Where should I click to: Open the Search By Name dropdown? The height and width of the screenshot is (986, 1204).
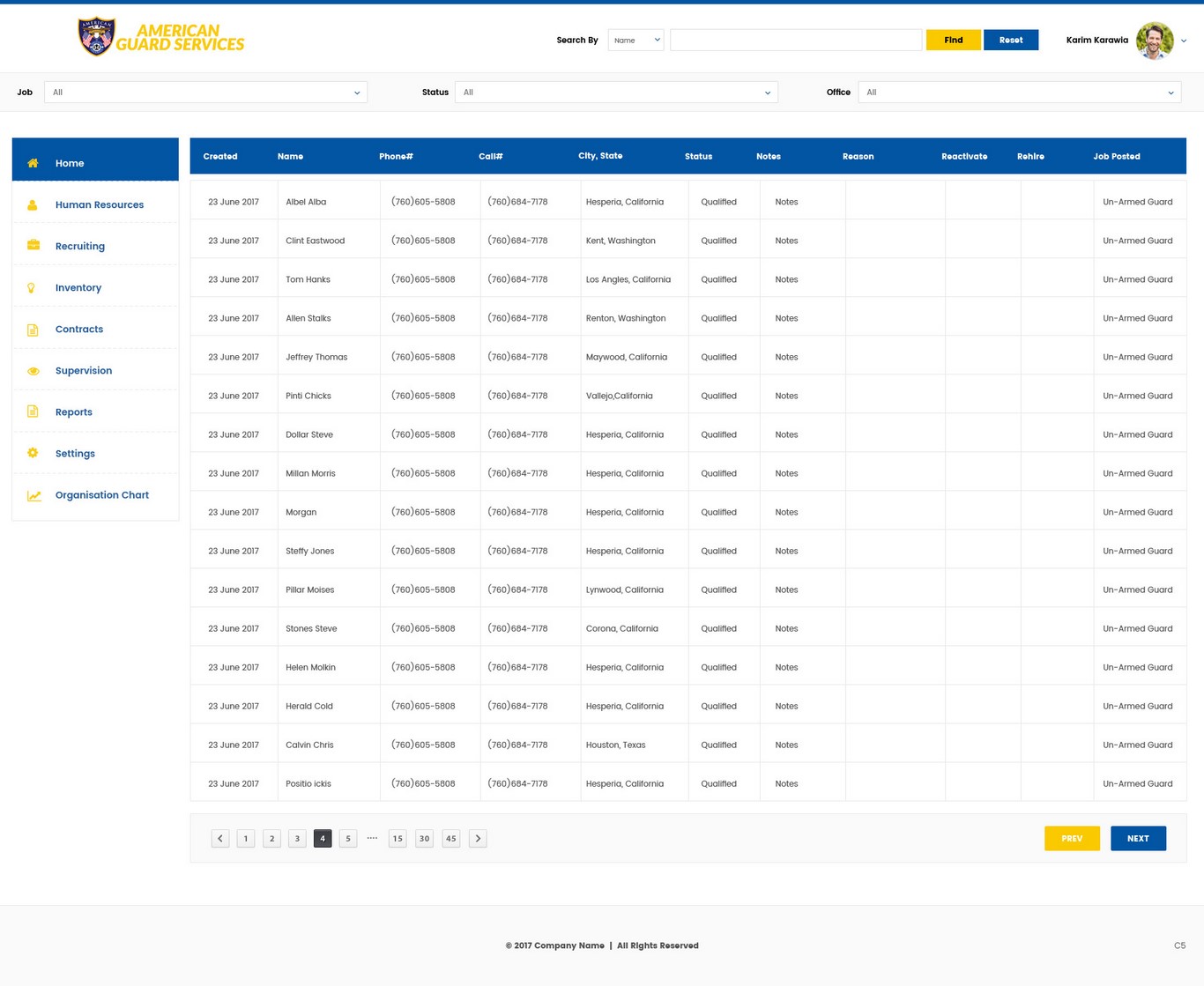pos(635,40)
